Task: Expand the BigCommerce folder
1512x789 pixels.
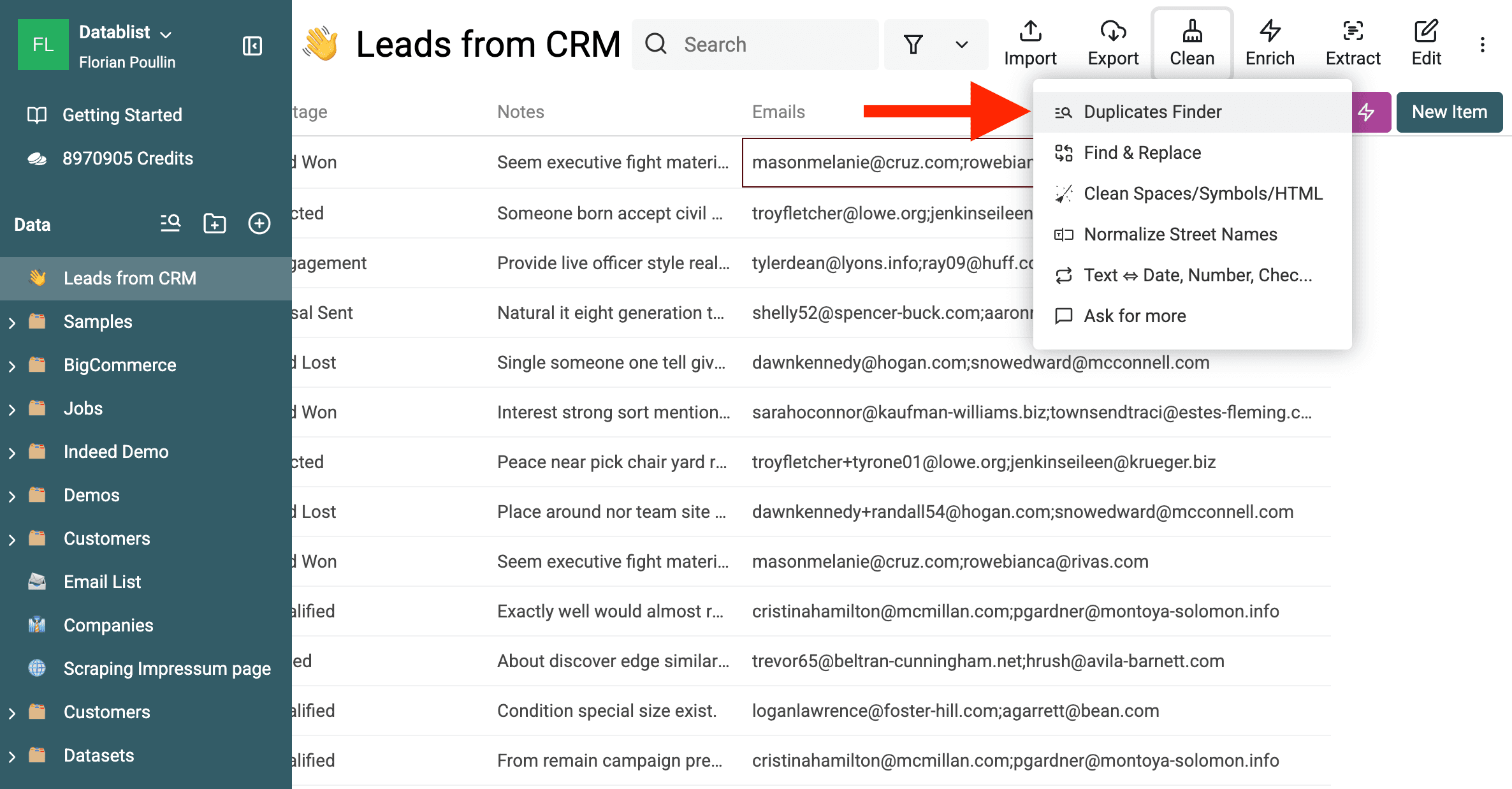Action: [12, 365]
